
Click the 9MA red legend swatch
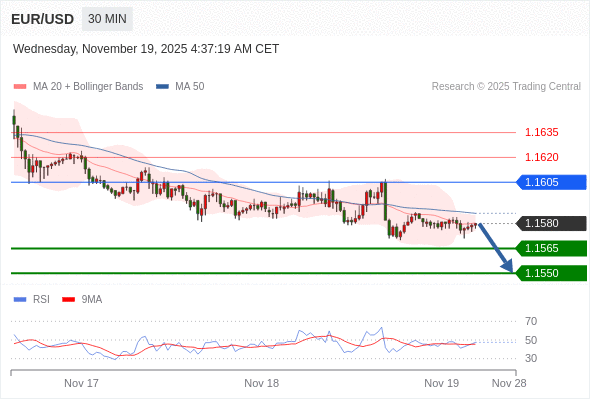pos(68,300)
